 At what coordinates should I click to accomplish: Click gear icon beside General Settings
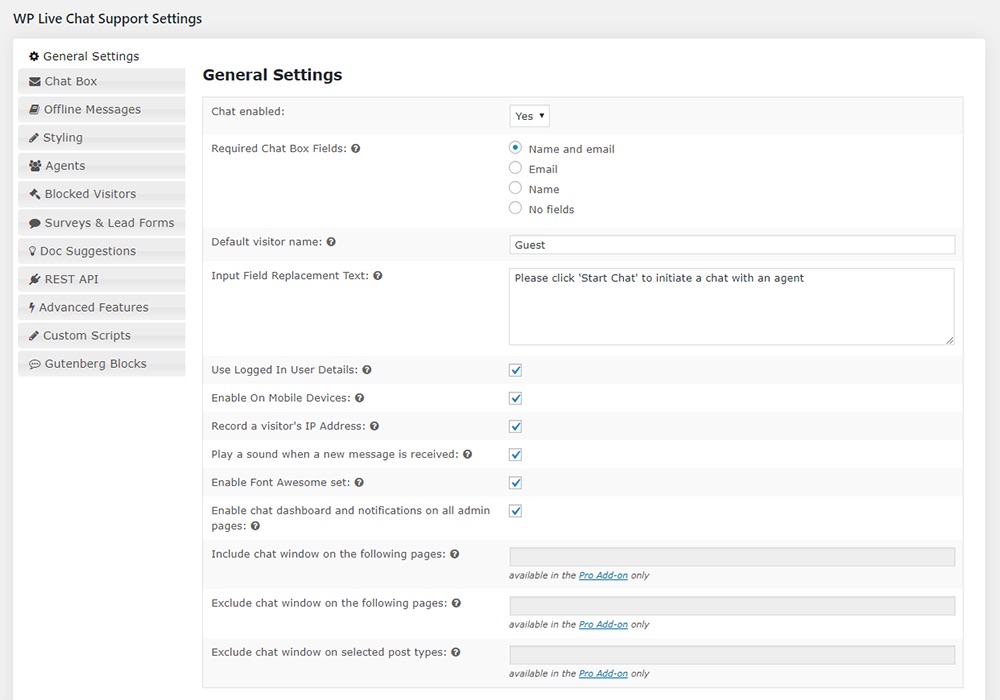click(x=34, y=56)
